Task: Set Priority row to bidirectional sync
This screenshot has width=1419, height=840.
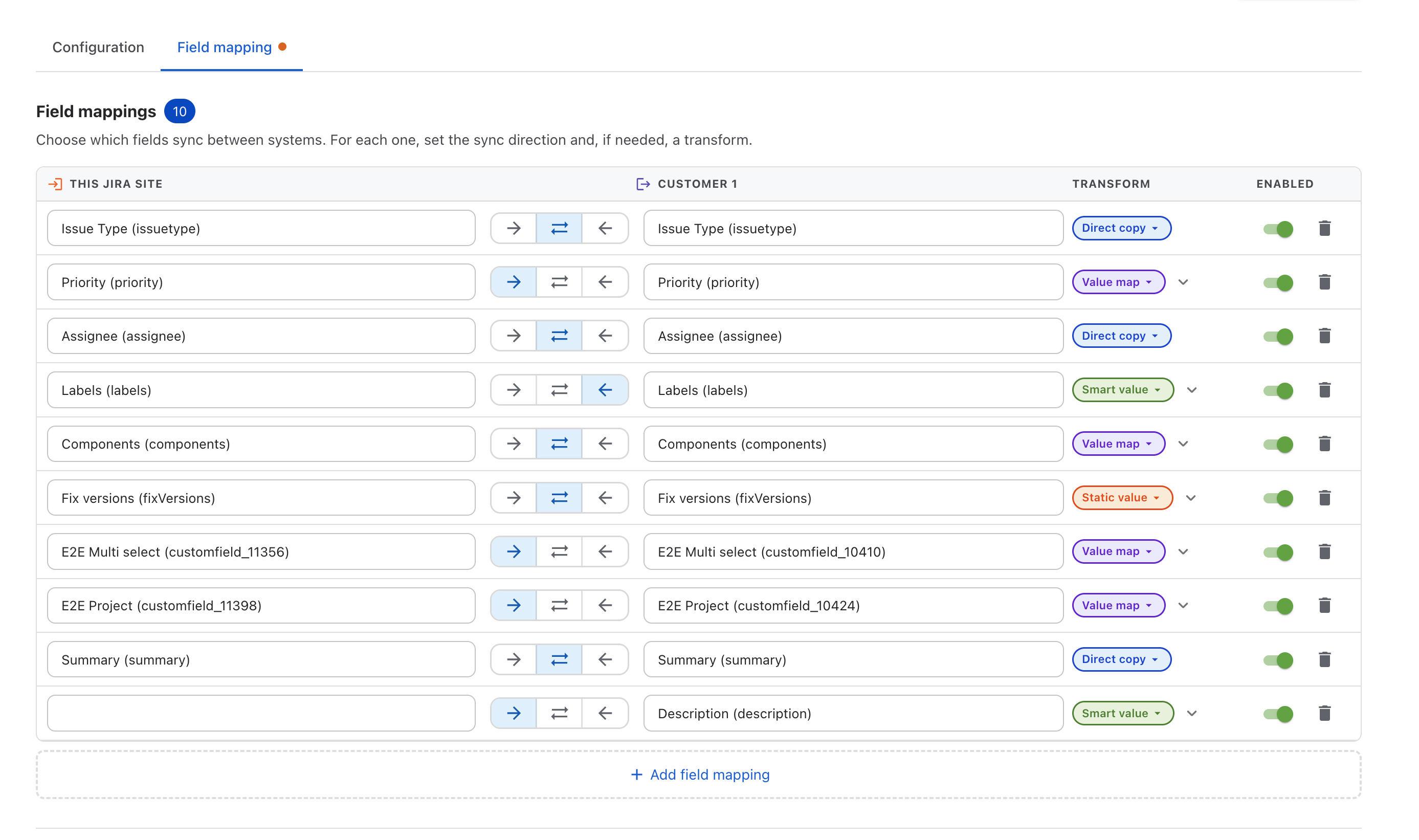Action: coord(559,282)
